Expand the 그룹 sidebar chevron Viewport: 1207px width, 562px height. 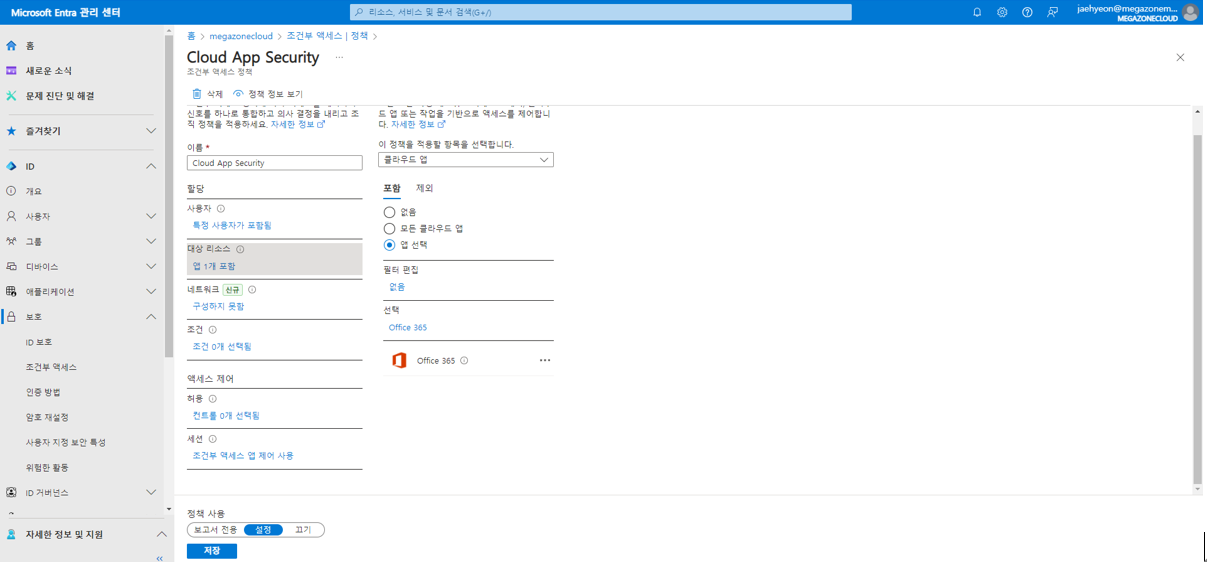[x=151, y=241]
